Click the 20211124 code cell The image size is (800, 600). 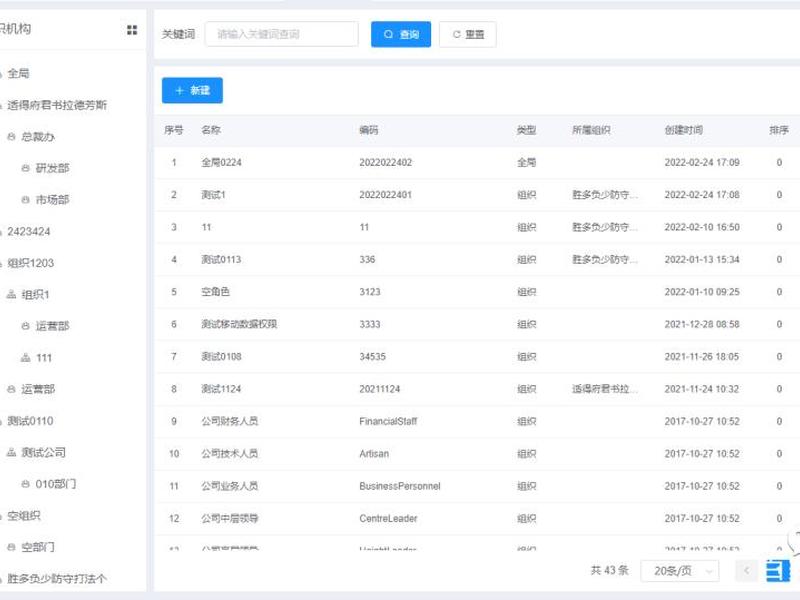380,389
